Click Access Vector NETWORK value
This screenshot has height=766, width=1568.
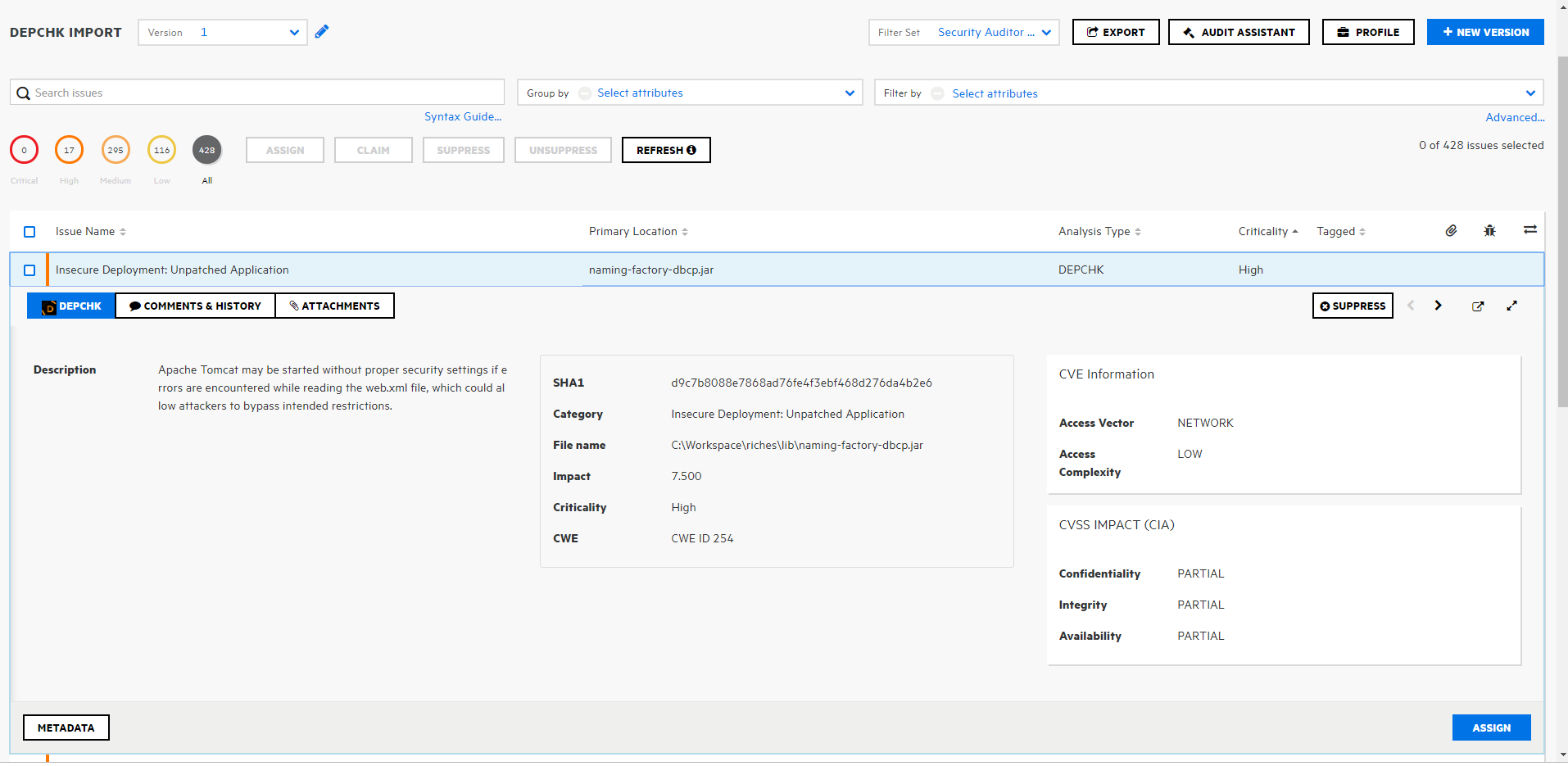tap(1205, 423)
